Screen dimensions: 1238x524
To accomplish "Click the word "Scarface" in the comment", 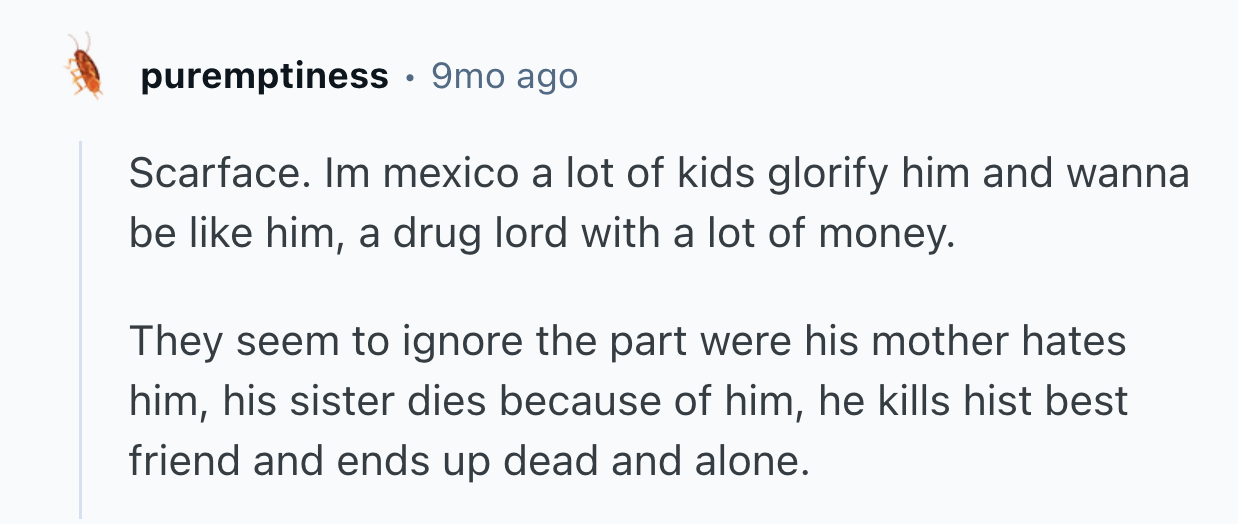I will (x=211, y=175).
